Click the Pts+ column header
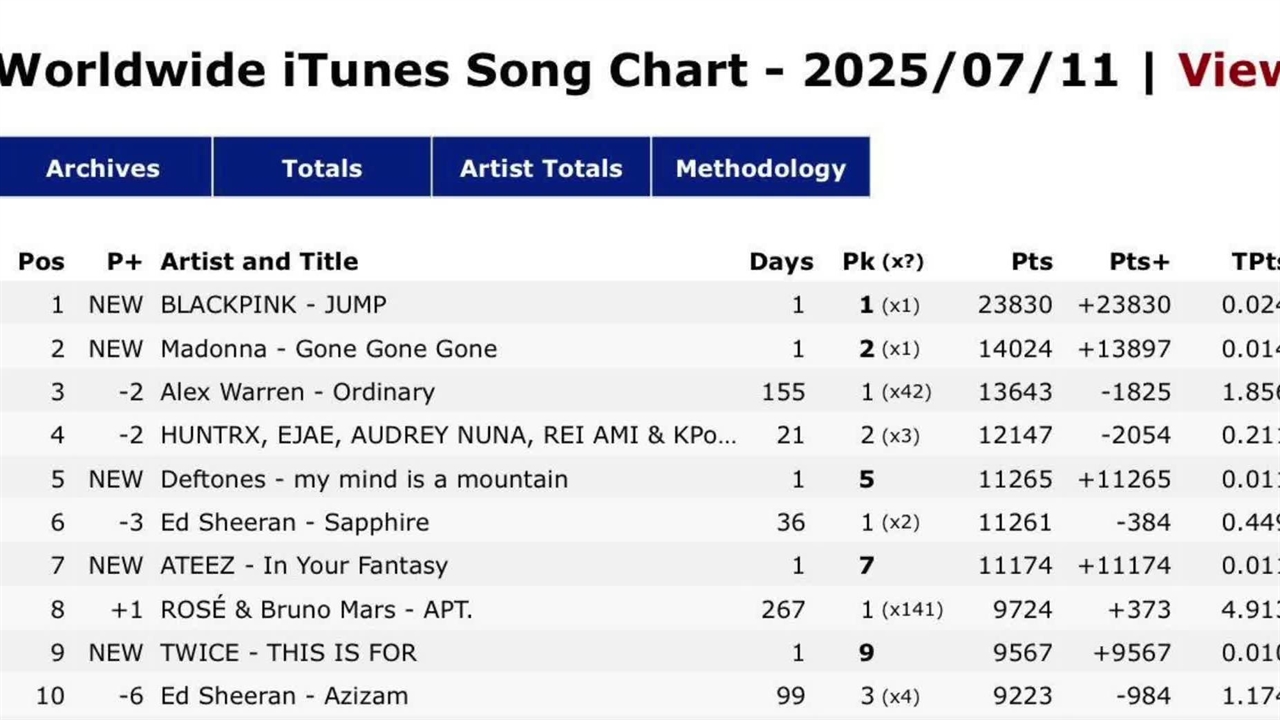The height and width of the screenshot is (720, 1280). point(1139,262)
